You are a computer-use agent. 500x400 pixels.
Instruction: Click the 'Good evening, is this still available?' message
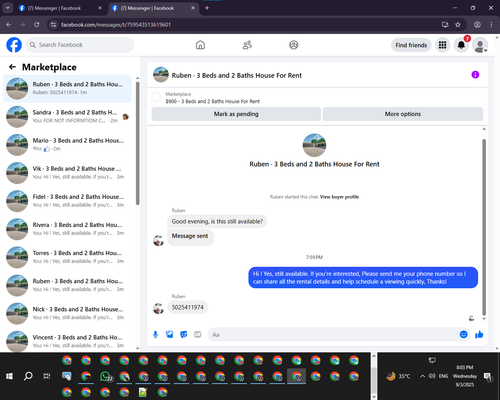tap(217, 221)
